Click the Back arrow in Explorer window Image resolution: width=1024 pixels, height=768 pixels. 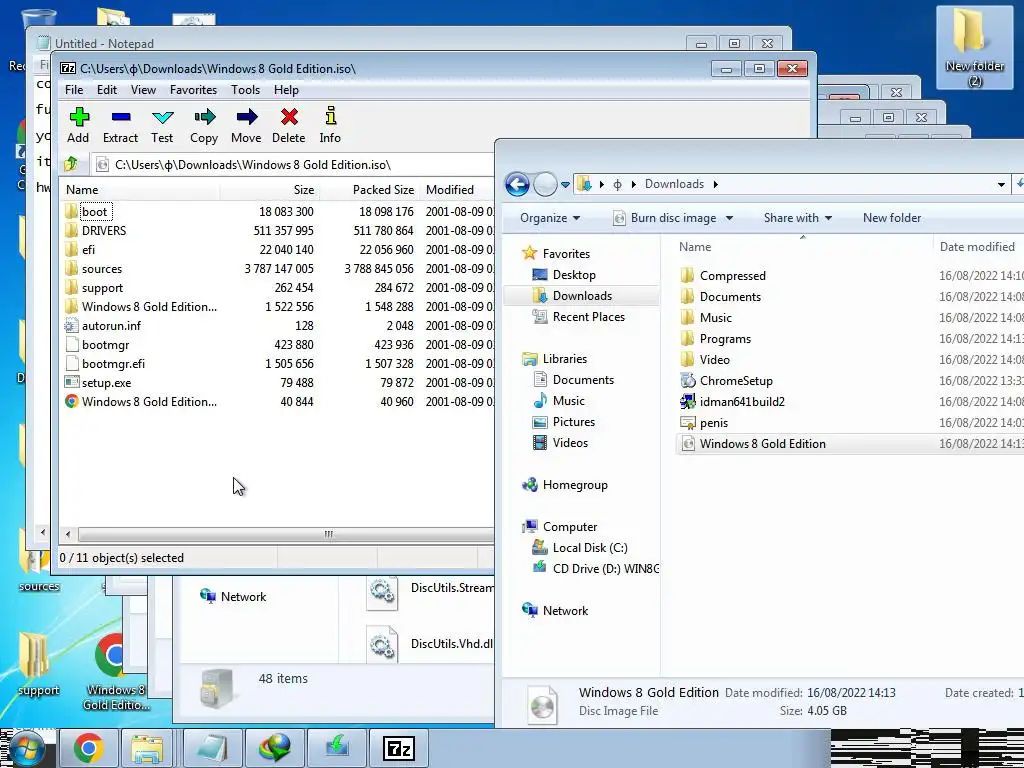pyautogui.click(x=517, y=184)
